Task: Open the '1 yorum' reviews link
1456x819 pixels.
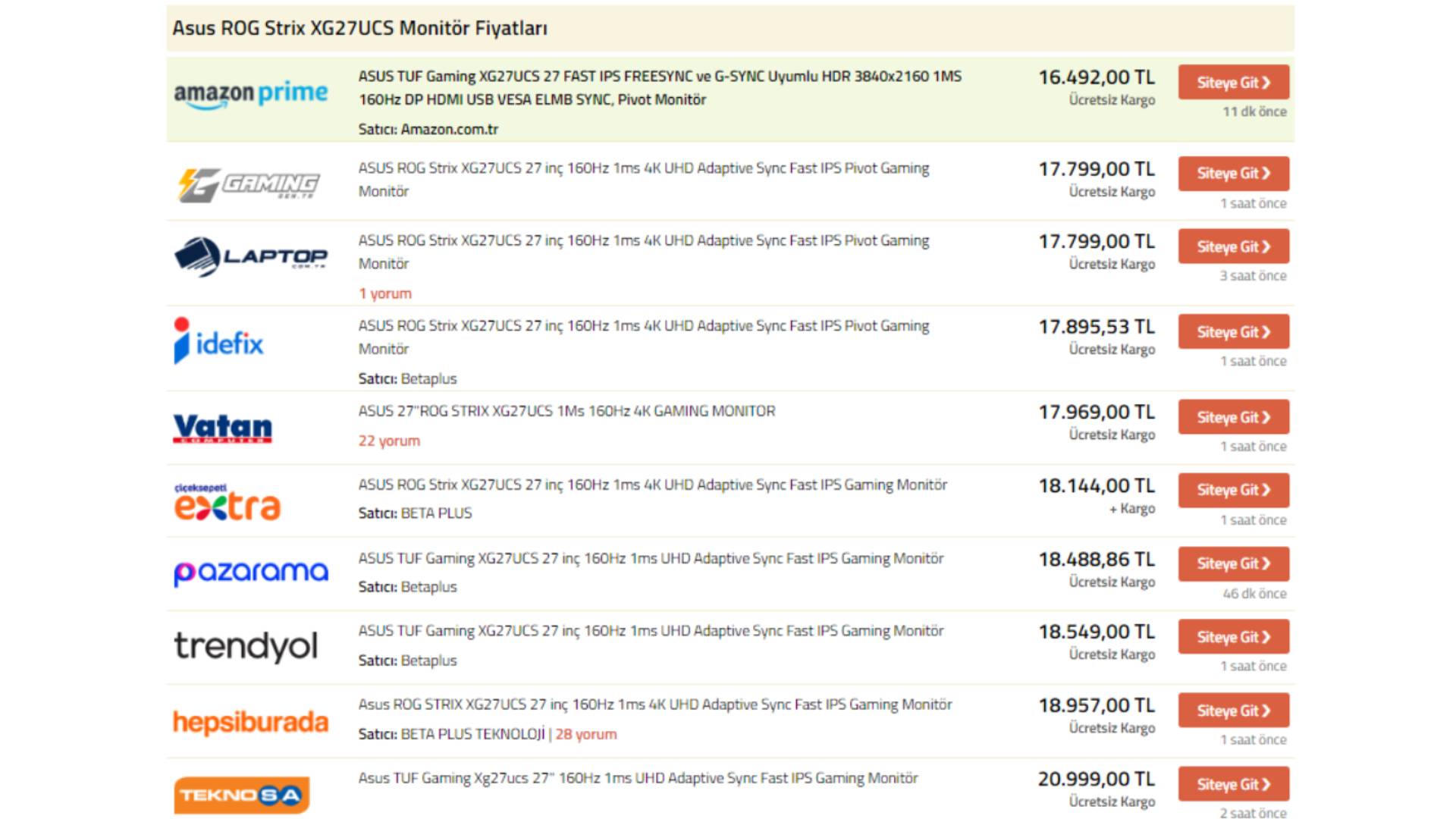Action: click(x=385, y=293)
